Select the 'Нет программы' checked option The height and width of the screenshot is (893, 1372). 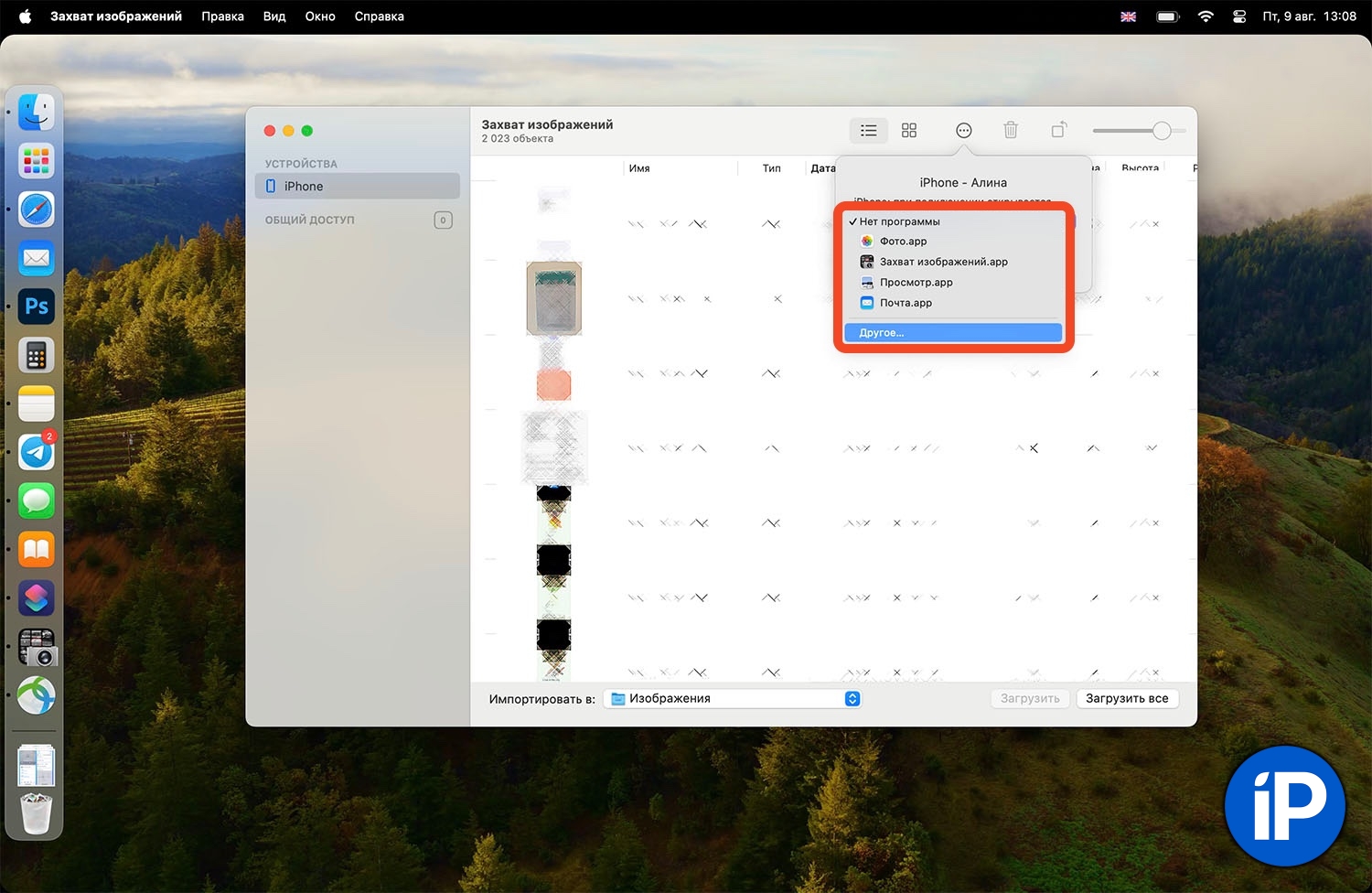(899, 221)
